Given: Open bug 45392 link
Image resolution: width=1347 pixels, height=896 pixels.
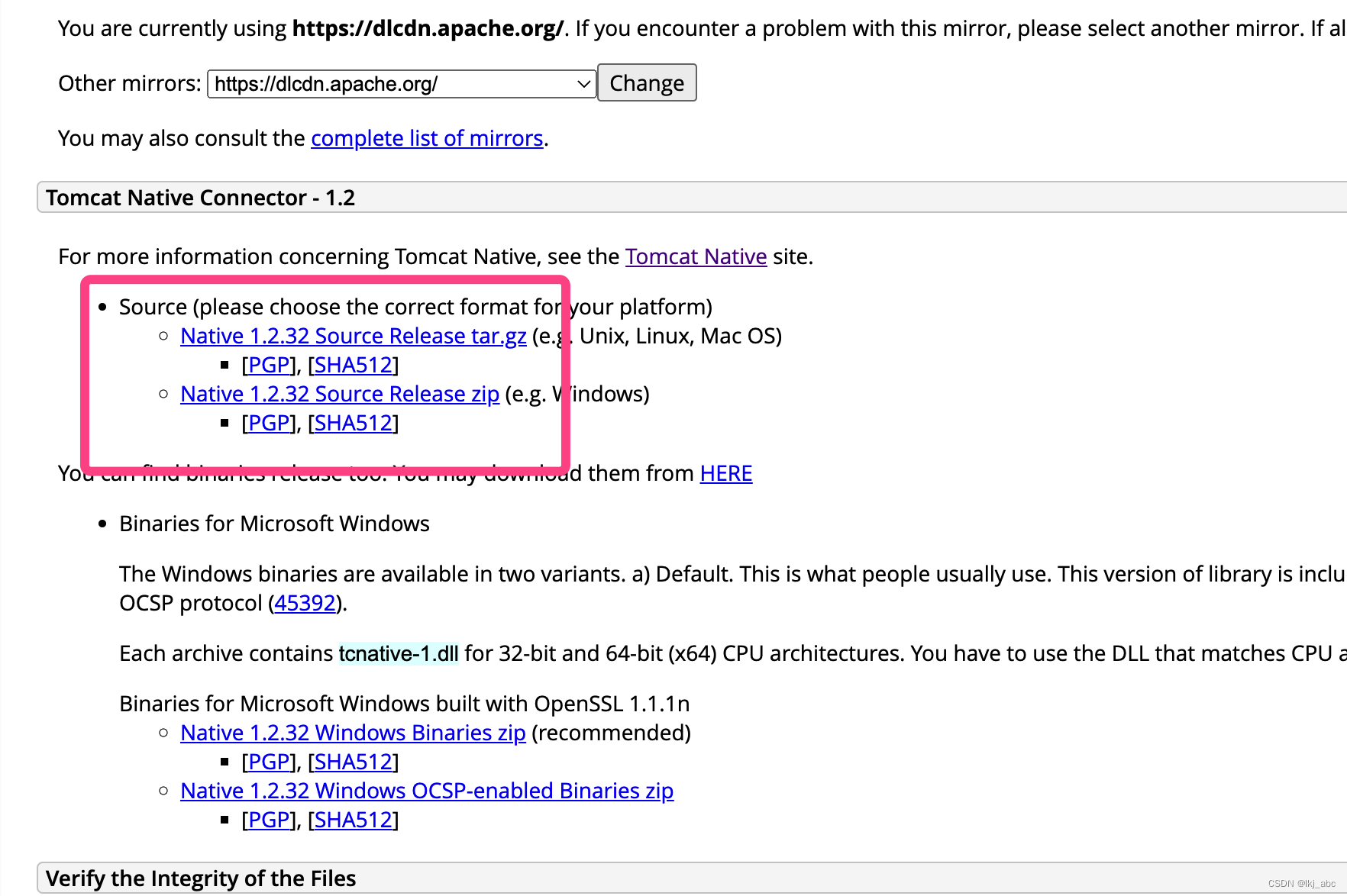Looking at the screenshot, I should 305,603.
